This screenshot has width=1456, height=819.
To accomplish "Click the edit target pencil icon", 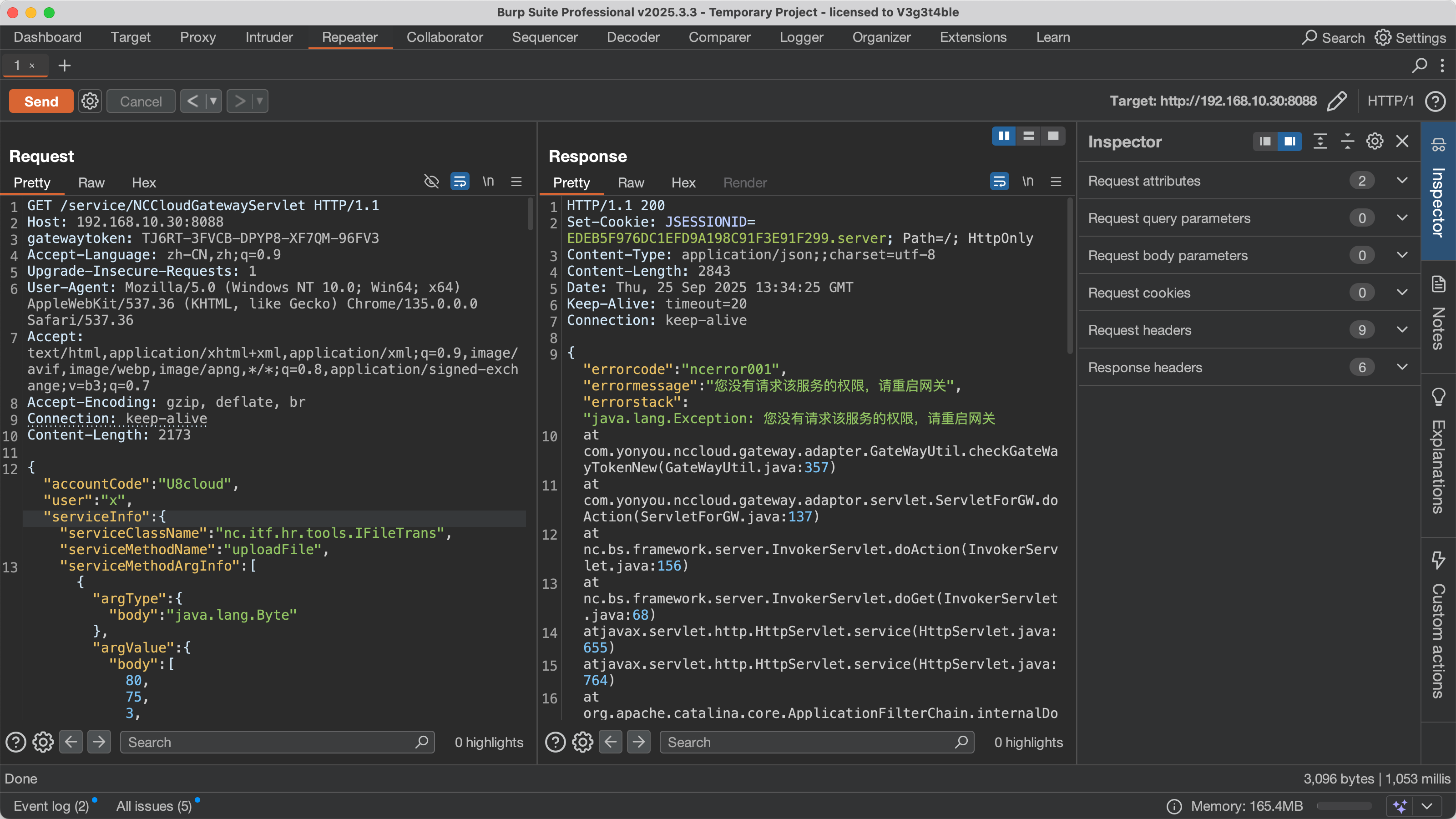I will tap(1337, 101).
